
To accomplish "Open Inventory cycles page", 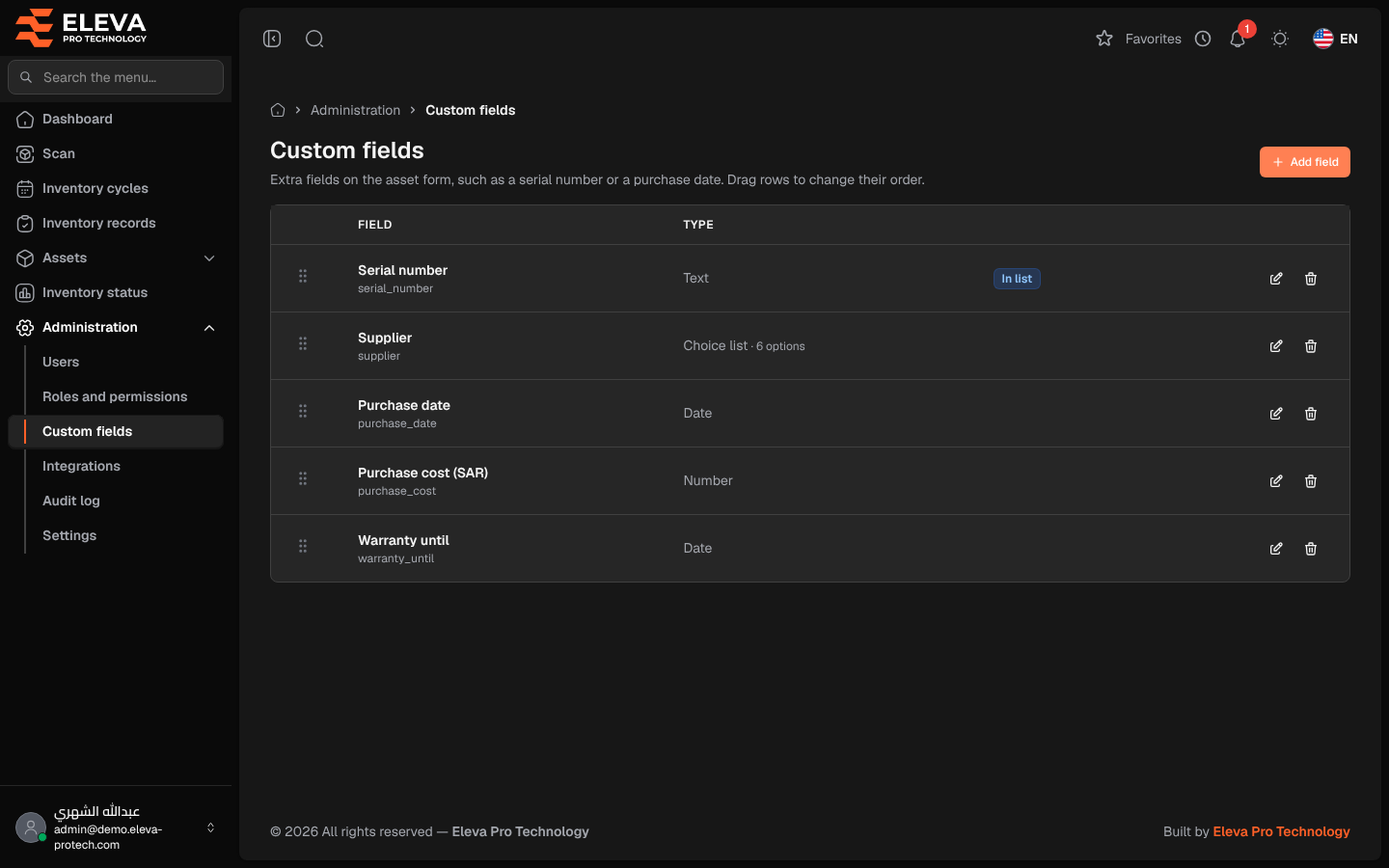I will pyautogui.click(x=116, y=188).
